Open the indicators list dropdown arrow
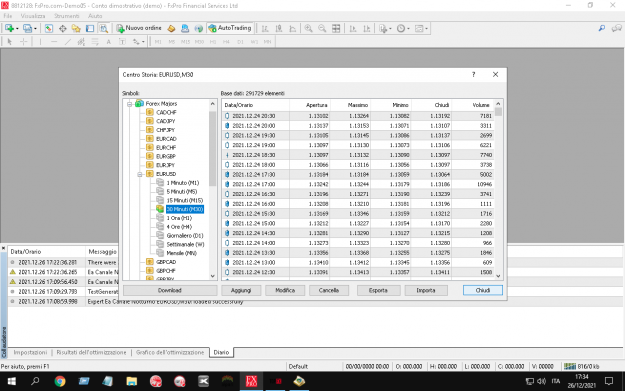The height and width of the screenshot is (391, 625). [390, 28]
